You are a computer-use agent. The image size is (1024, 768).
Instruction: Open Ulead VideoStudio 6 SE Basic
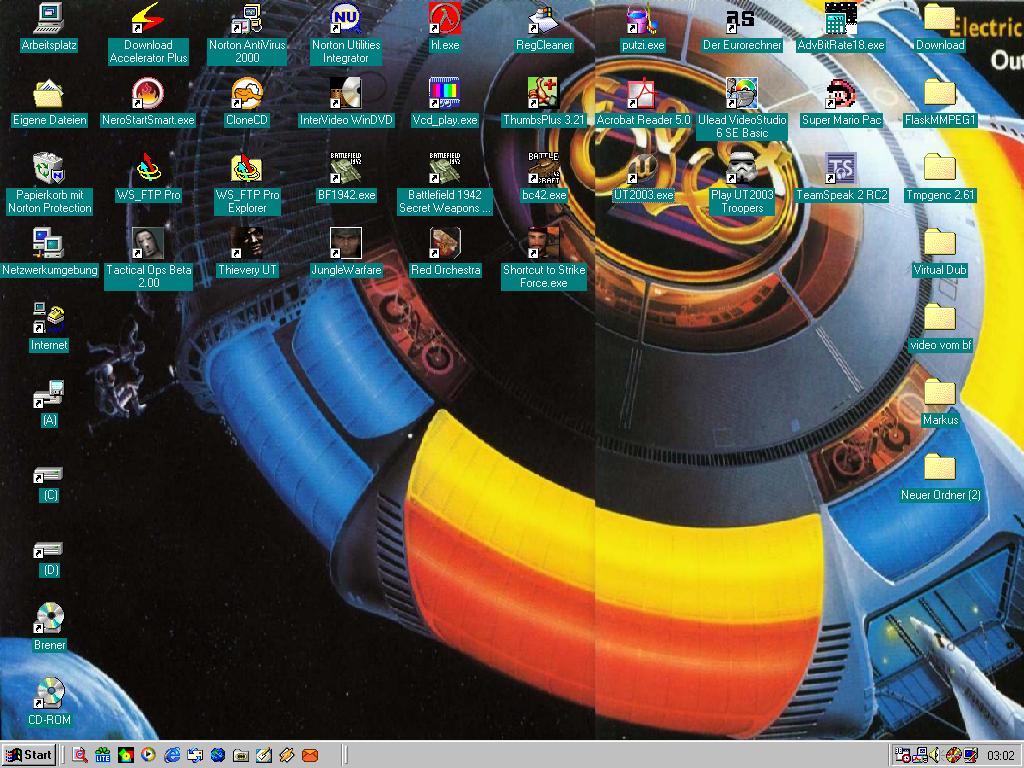coord(742,108)
